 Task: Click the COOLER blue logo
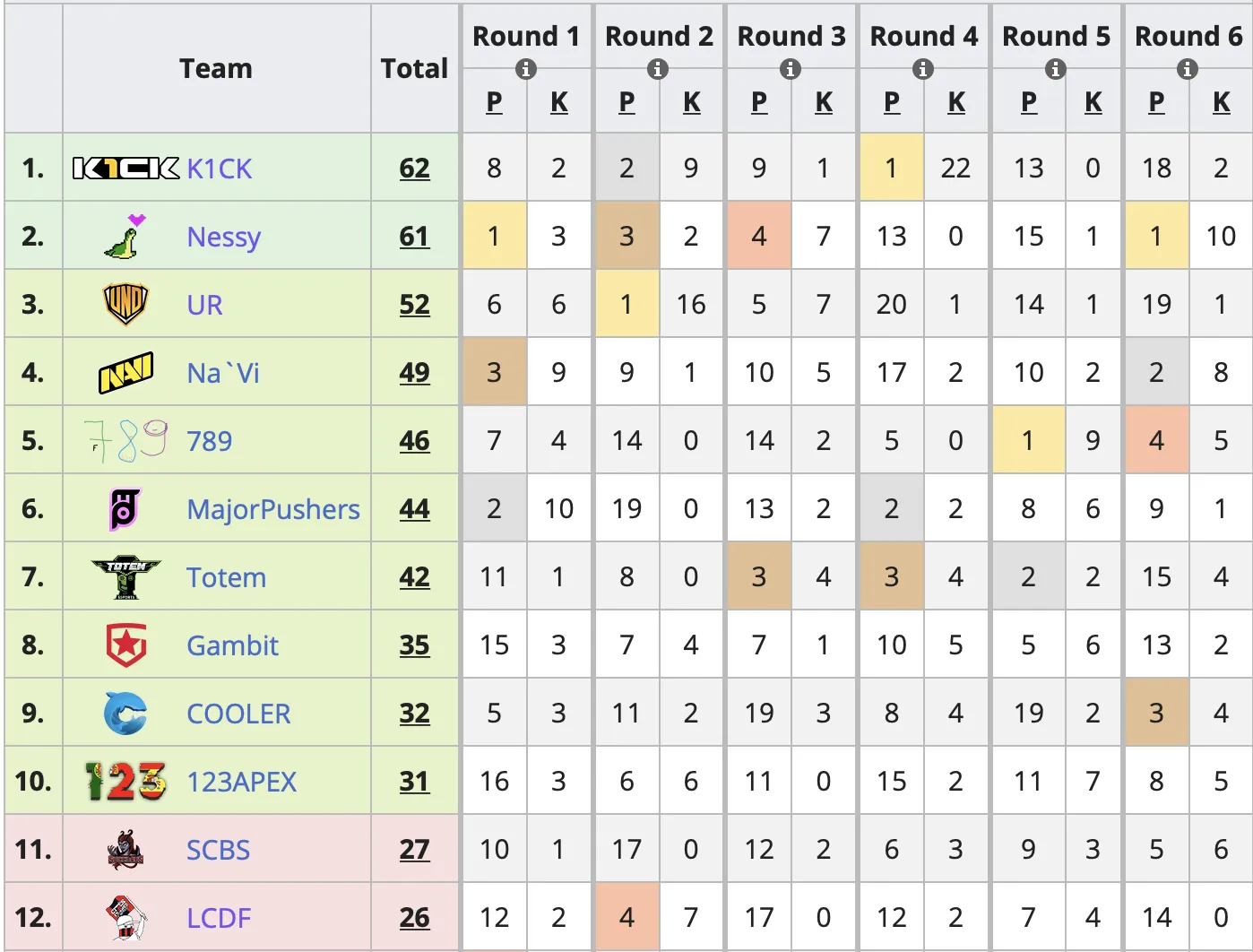point(125,714)
